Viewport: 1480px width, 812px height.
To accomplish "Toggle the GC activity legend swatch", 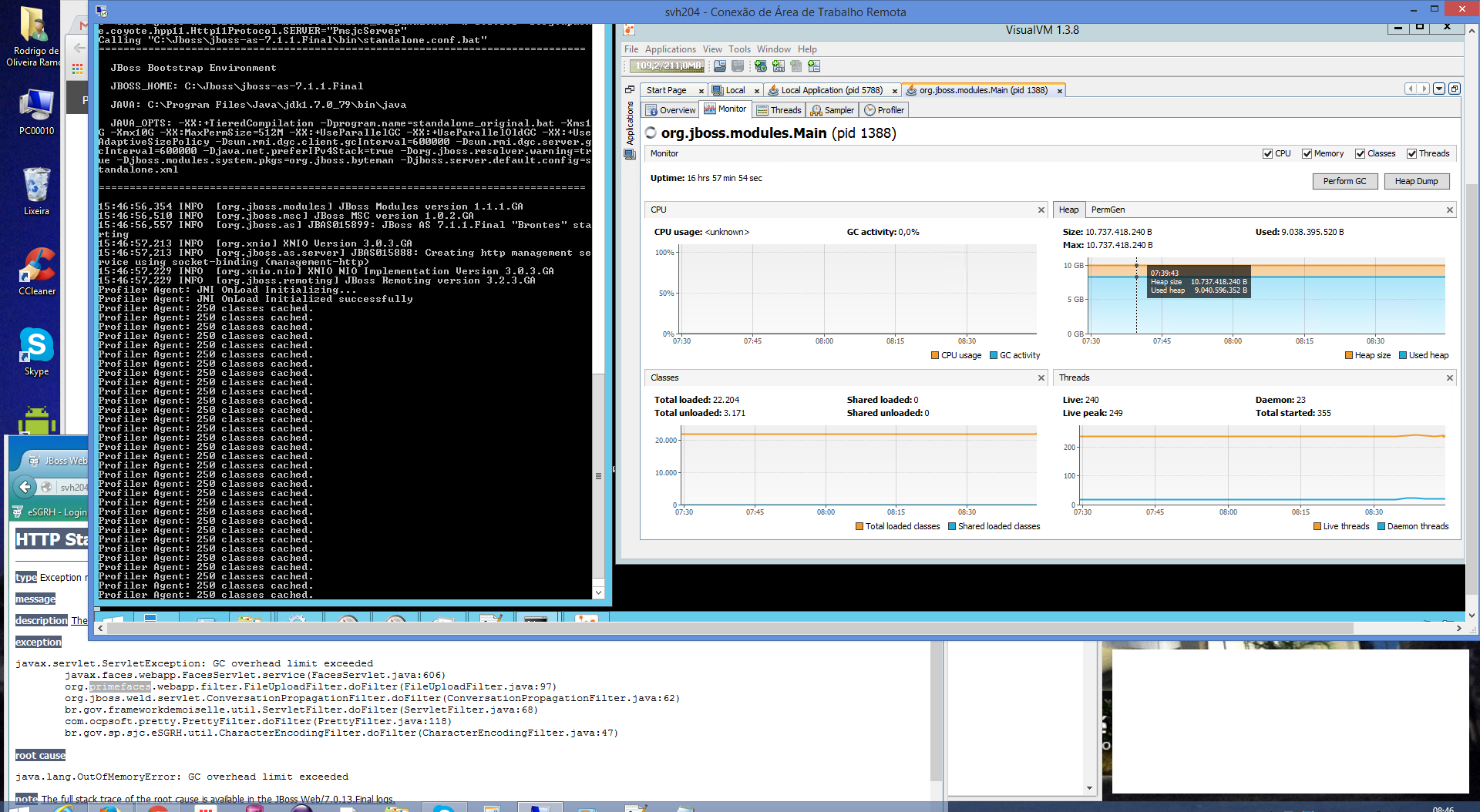I will tap(994, 355).
